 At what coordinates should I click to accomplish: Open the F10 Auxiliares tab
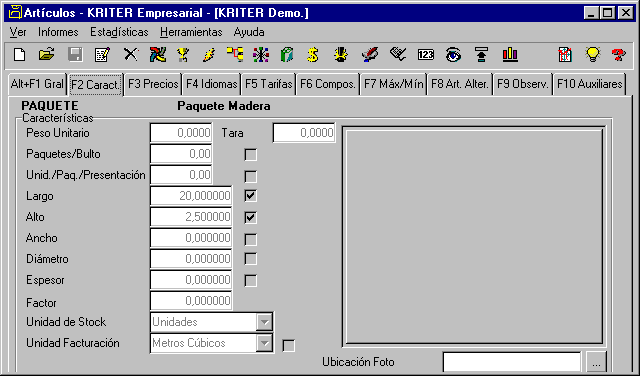[589, 84]
